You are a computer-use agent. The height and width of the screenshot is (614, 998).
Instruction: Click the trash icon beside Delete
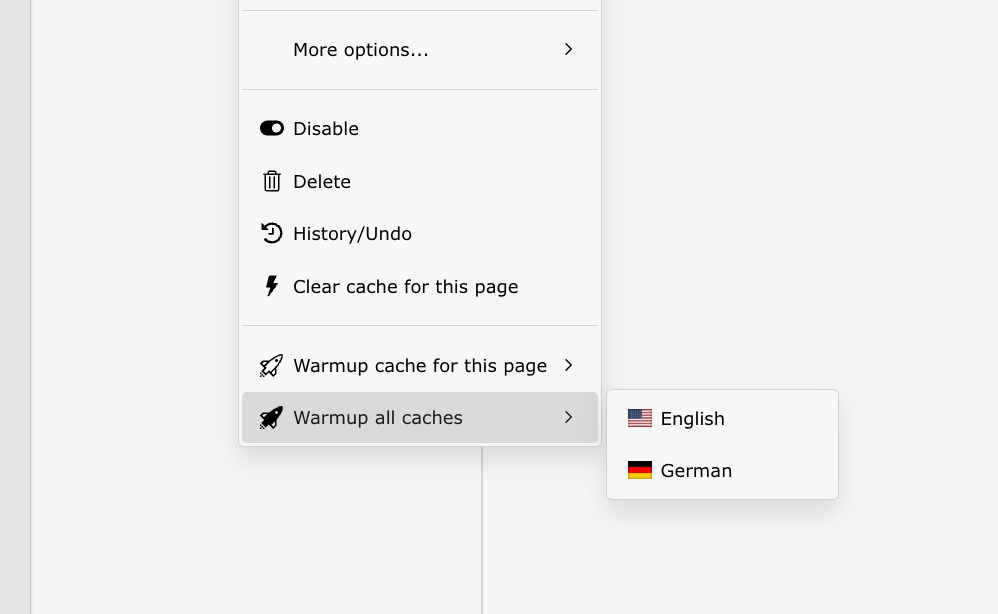click(x=272, y=181)
